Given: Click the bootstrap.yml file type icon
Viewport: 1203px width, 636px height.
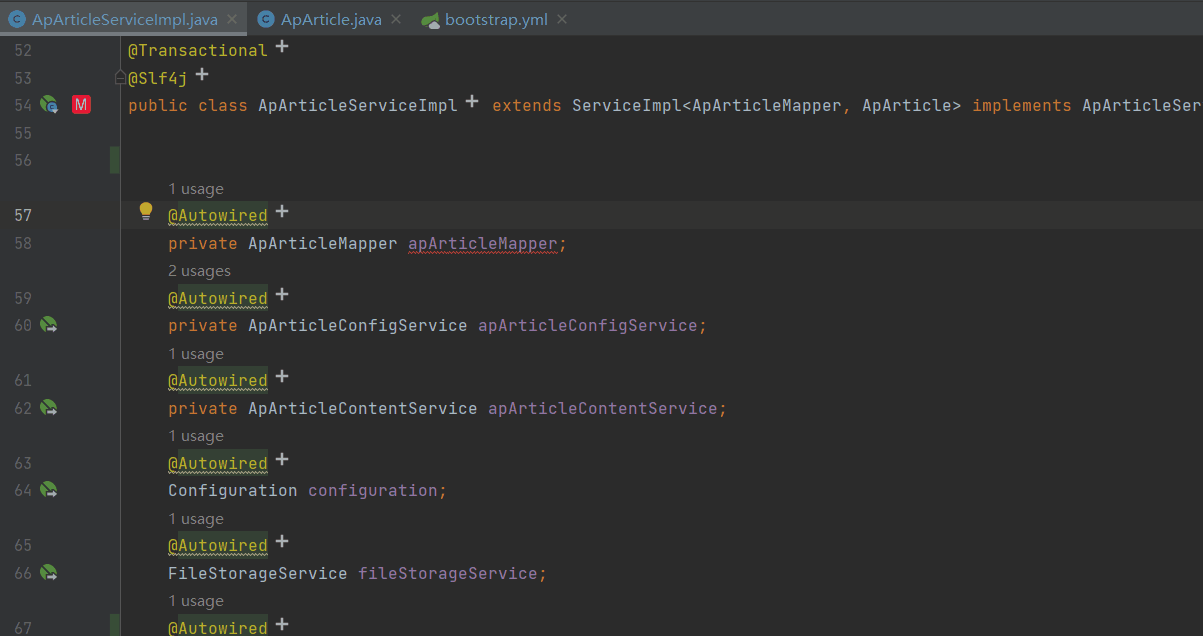Looking at the screenshot, I should (x=430, y=20).
